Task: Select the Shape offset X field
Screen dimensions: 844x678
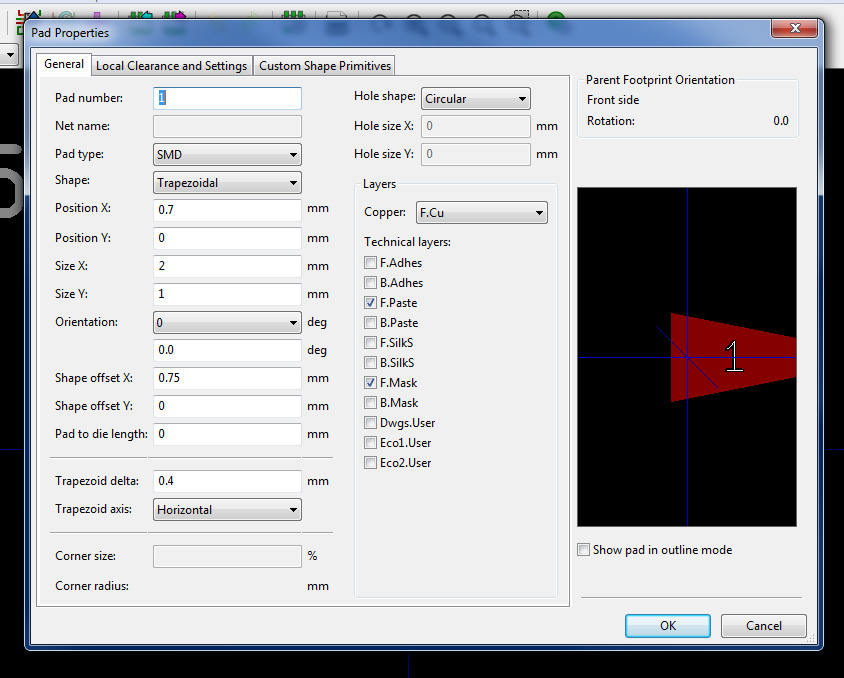Action: 227,378
